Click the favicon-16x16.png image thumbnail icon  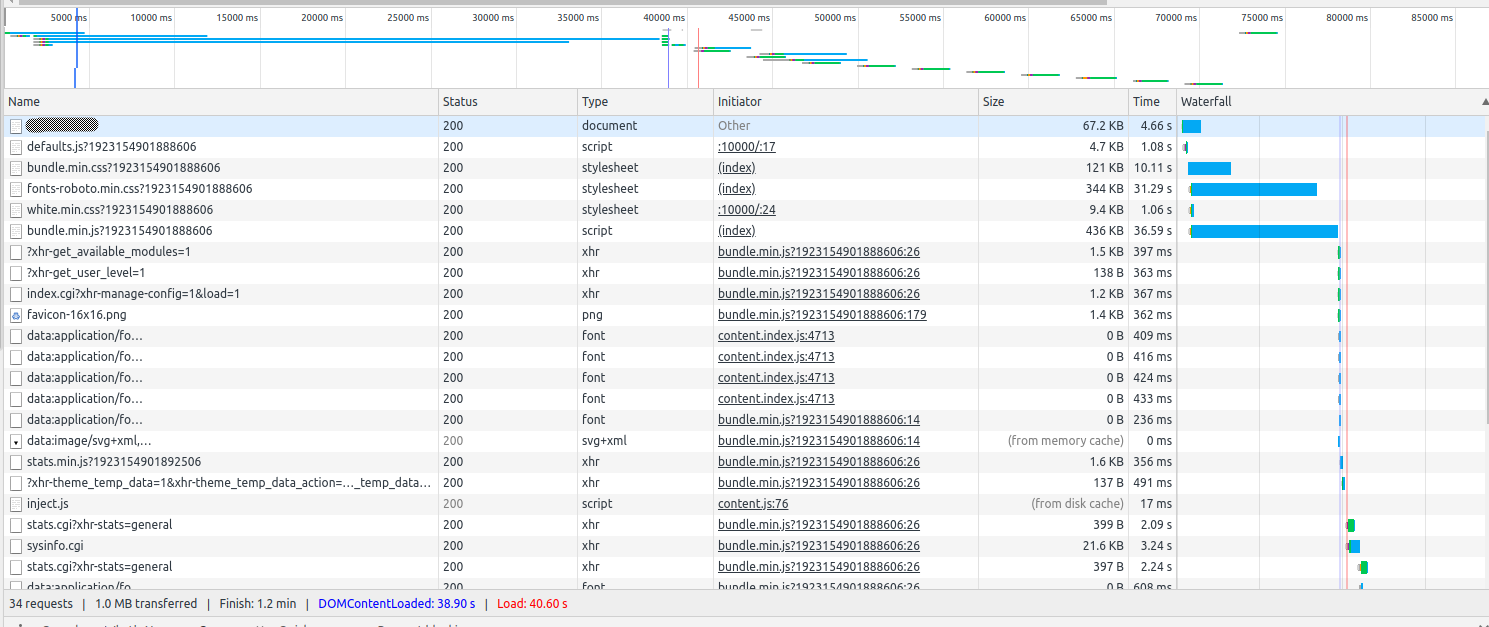pos(14,314)
